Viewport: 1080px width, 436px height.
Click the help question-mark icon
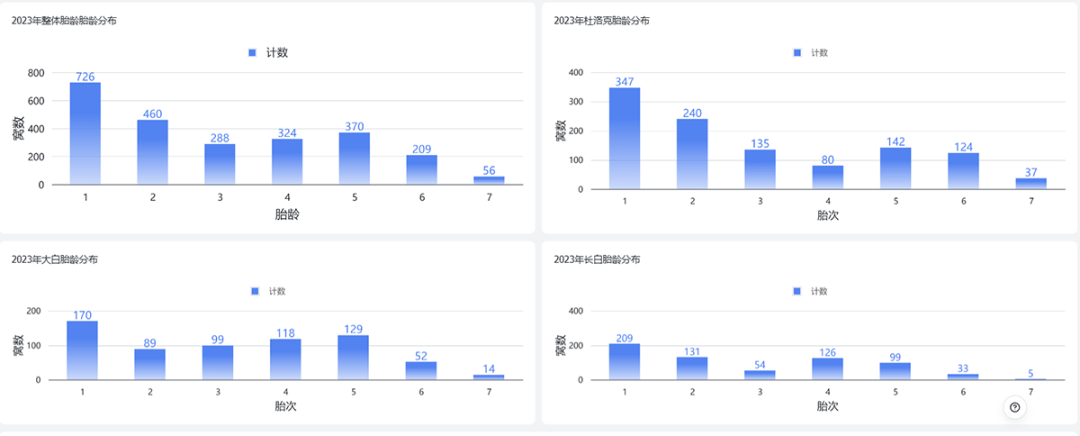[x=1015, y=407]
